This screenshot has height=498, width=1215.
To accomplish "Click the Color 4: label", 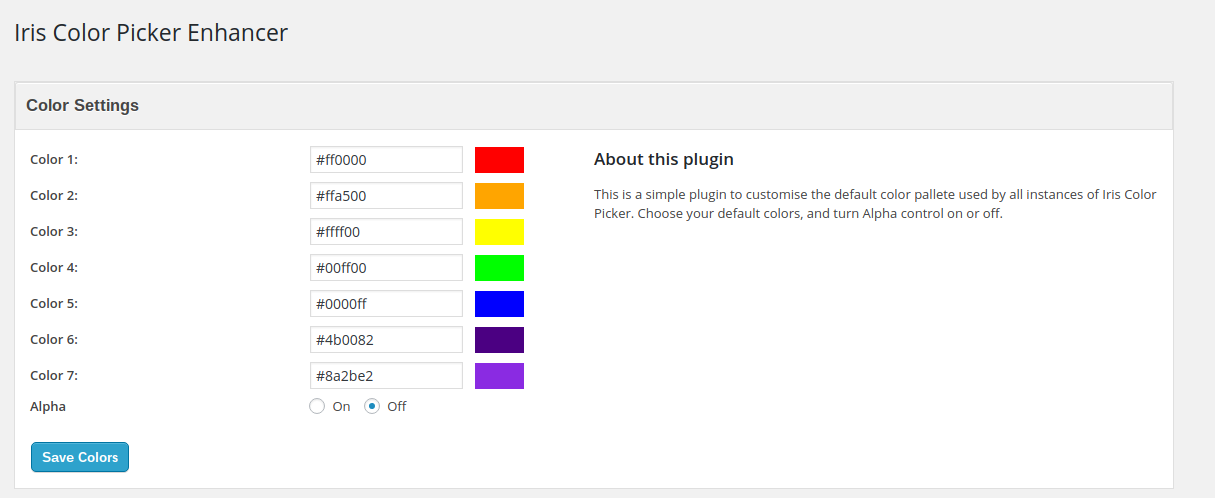I will click(54, 268).
